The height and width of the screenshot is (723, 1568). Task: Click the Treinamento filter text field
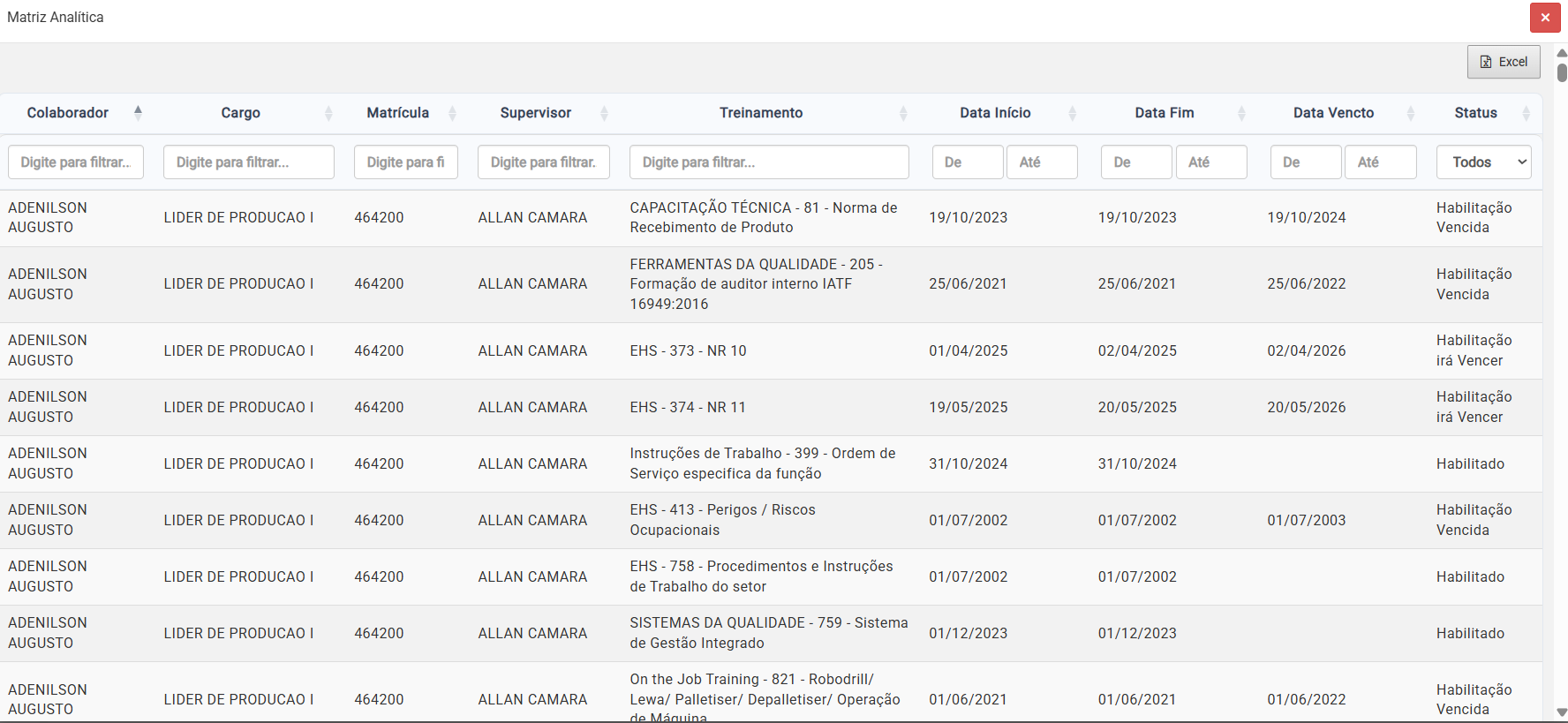[x=768, y=162]
